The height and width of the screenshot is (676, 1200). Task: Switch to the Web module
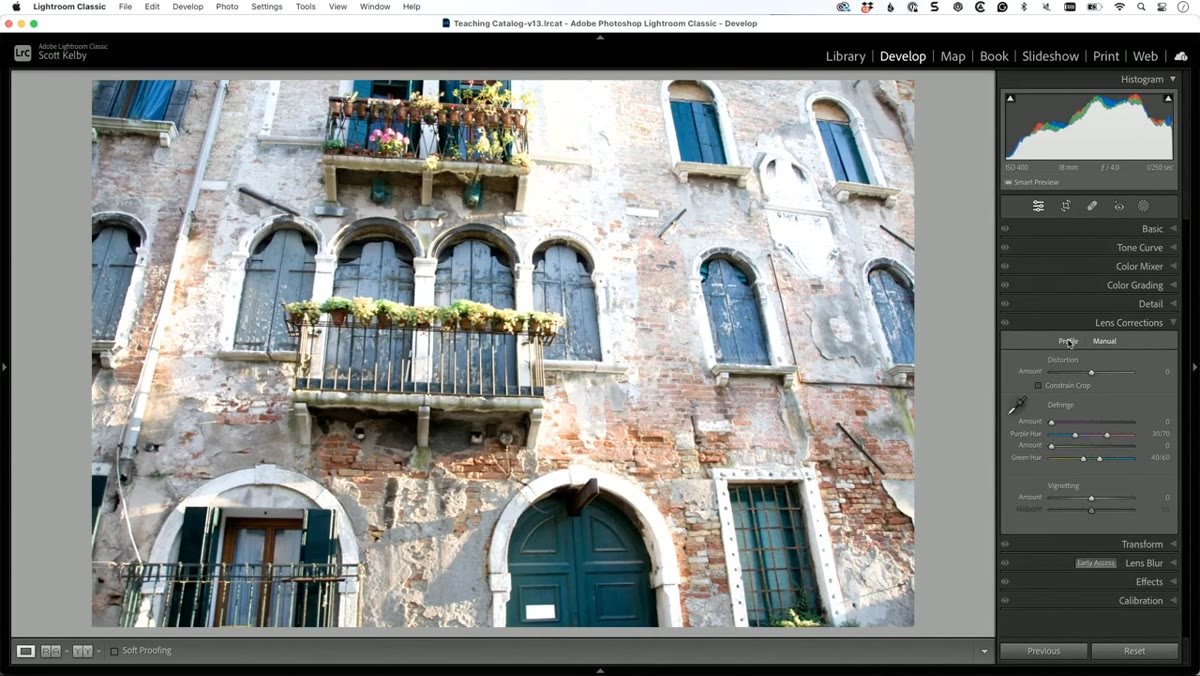1145,57
